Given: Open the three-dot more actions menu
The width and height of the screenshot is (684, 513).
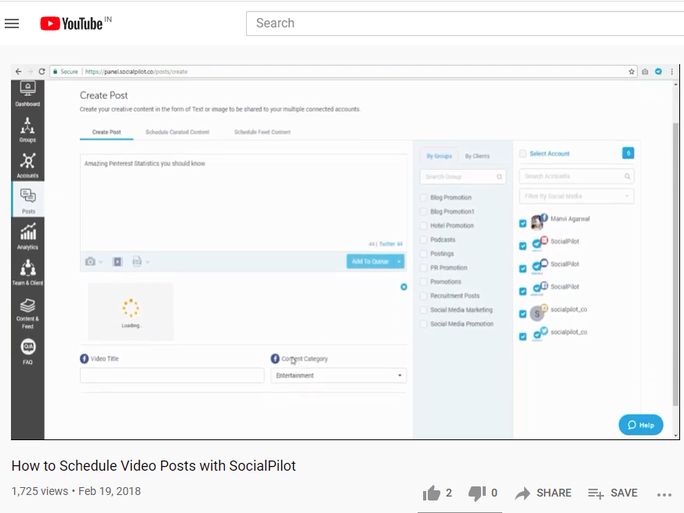Looking at the screenshot, I should (664, 494).
